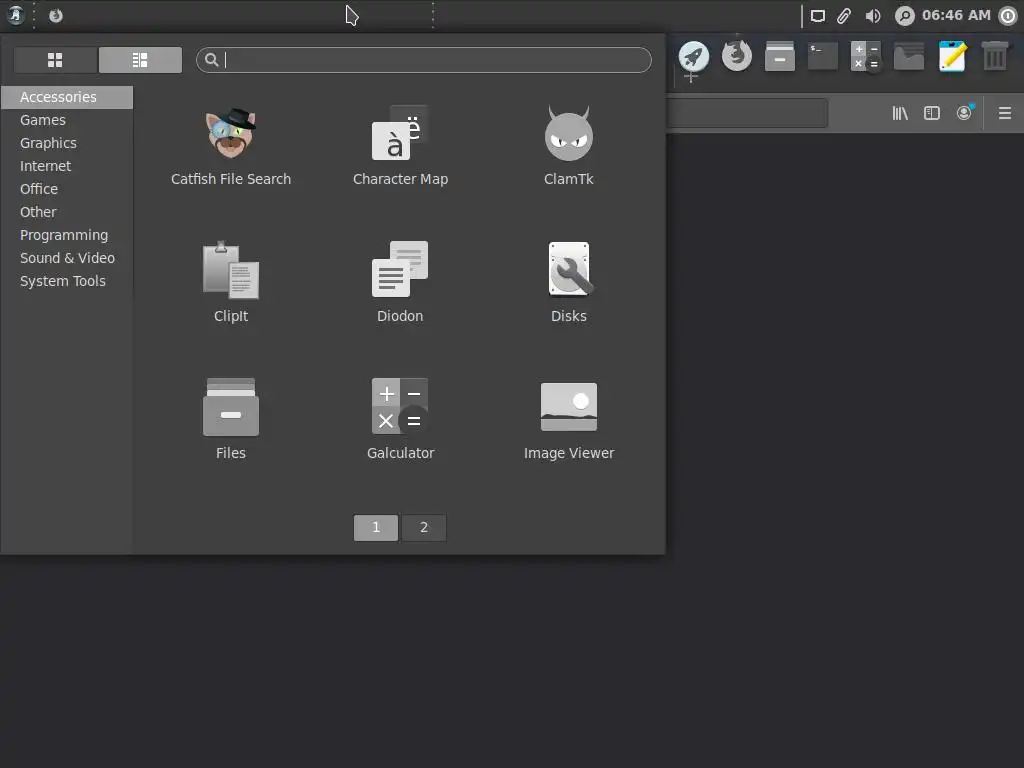Select the Games category
The image size is (1024, 768).
(x=67, y=120)
